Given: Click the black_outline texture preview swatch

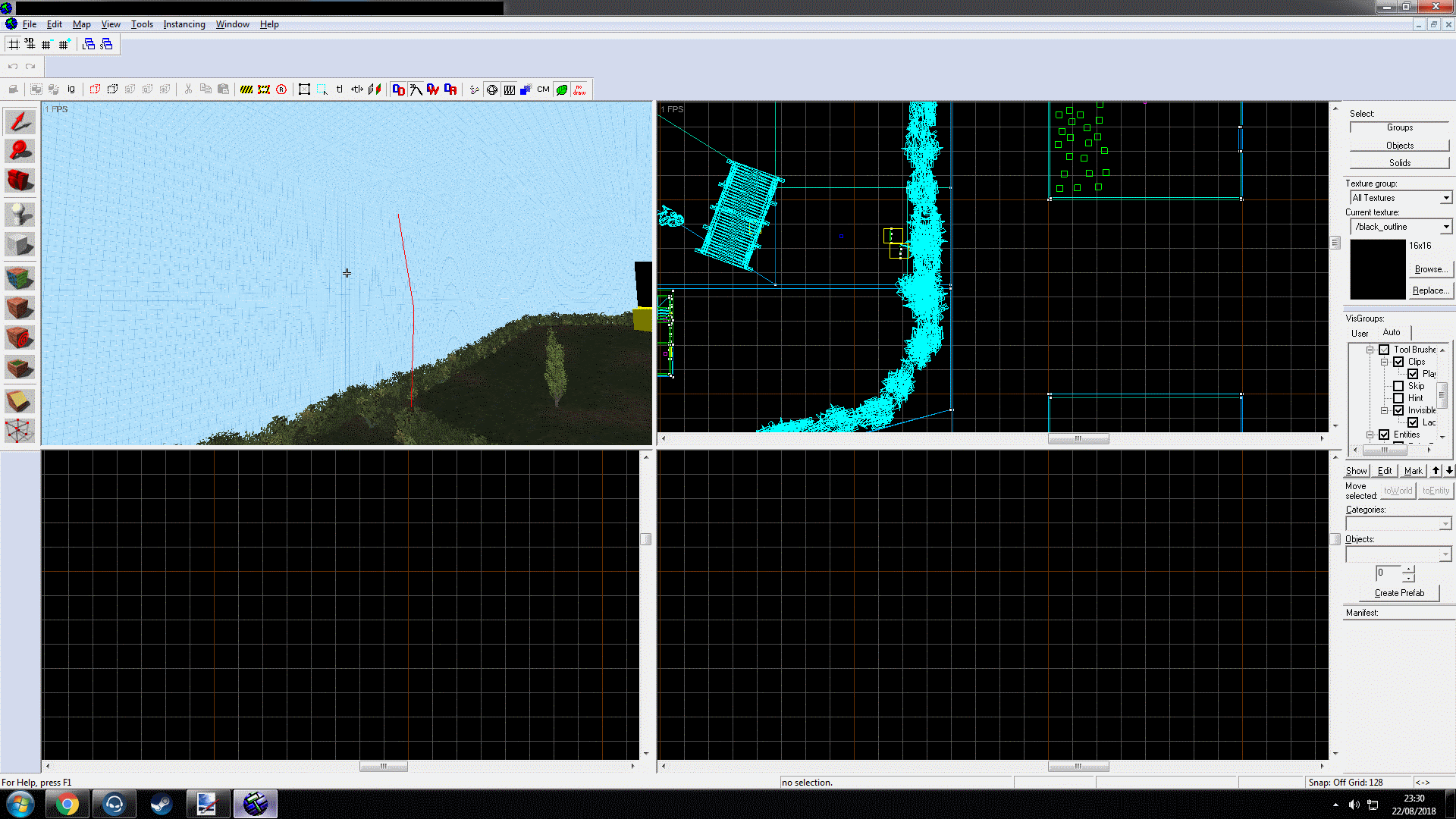Looking at the screenshot, I should (1377, 269).
